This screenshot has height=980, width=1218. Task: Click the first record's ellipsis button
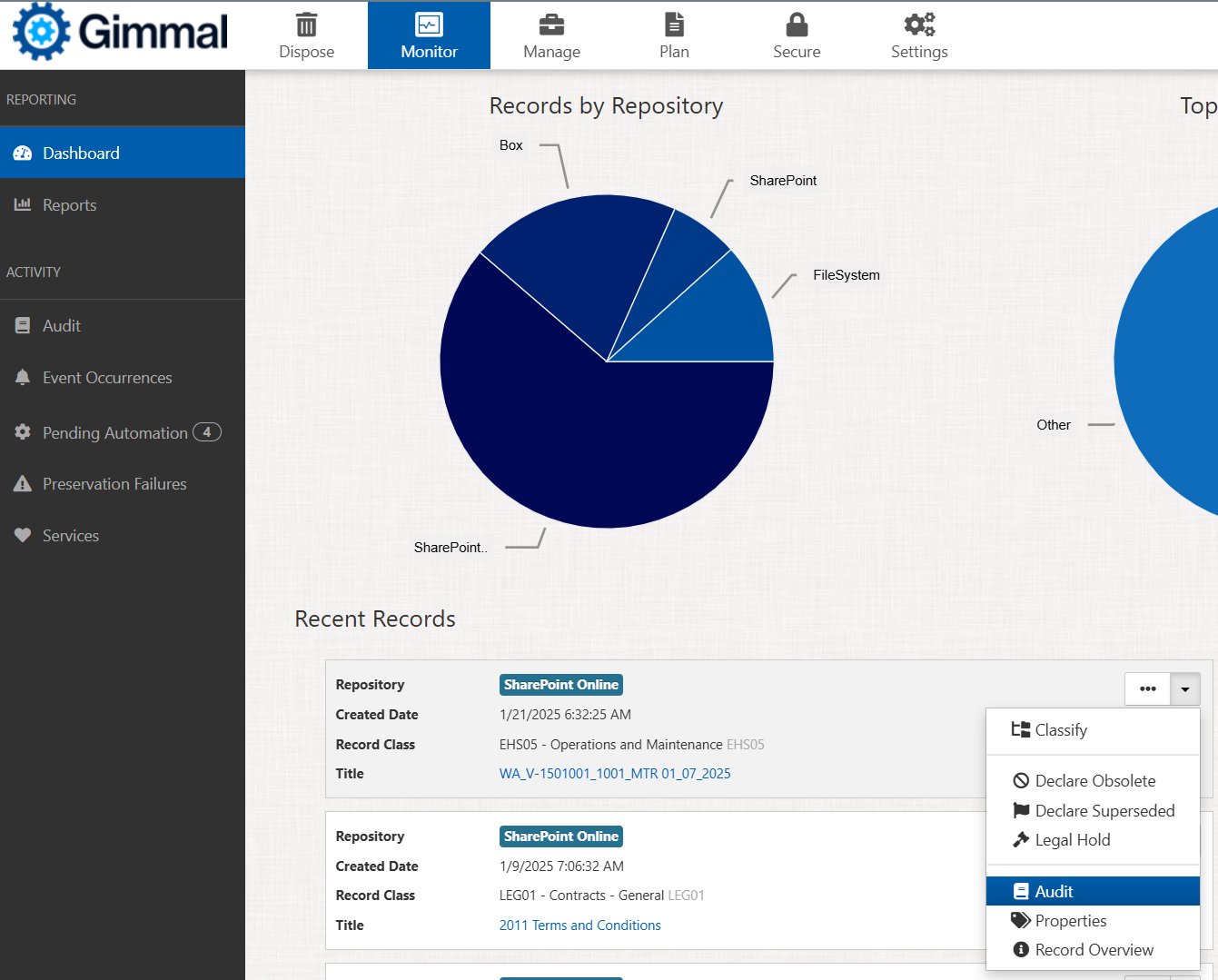click(x=1148, y=689)
